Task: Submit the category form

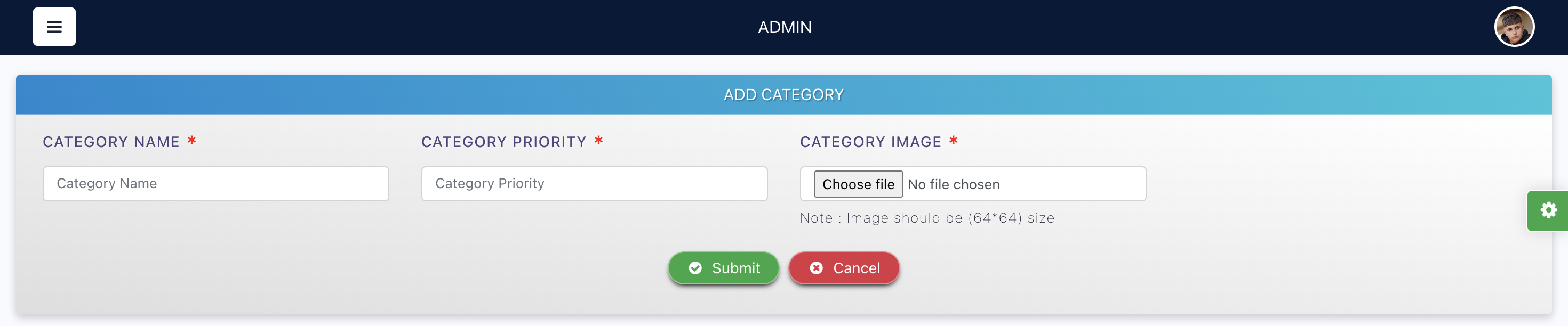Action: click(723, 268)
